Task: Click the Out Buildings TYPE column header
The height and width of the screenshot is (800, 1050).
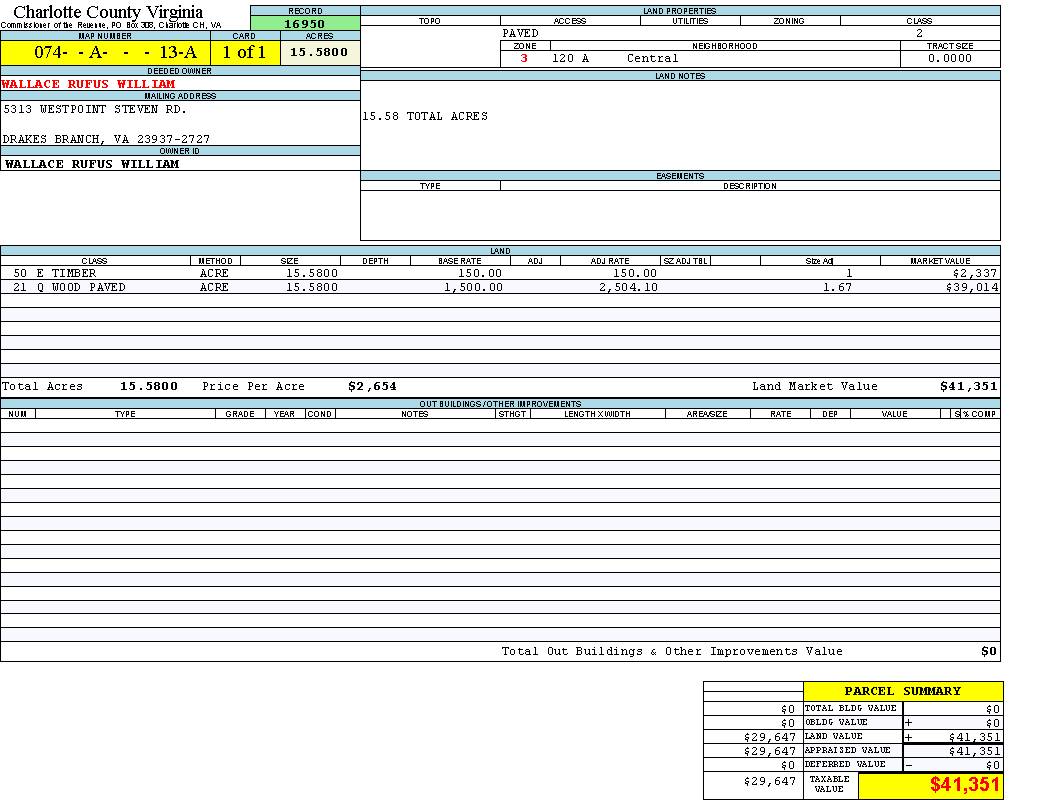Action: [125, 414]
